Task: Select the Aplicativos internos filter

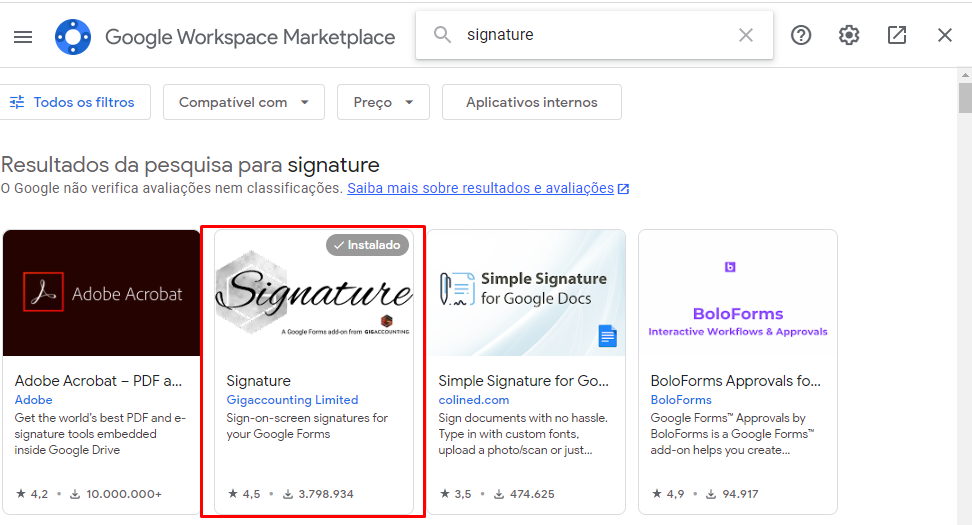Action: (532, 102)
